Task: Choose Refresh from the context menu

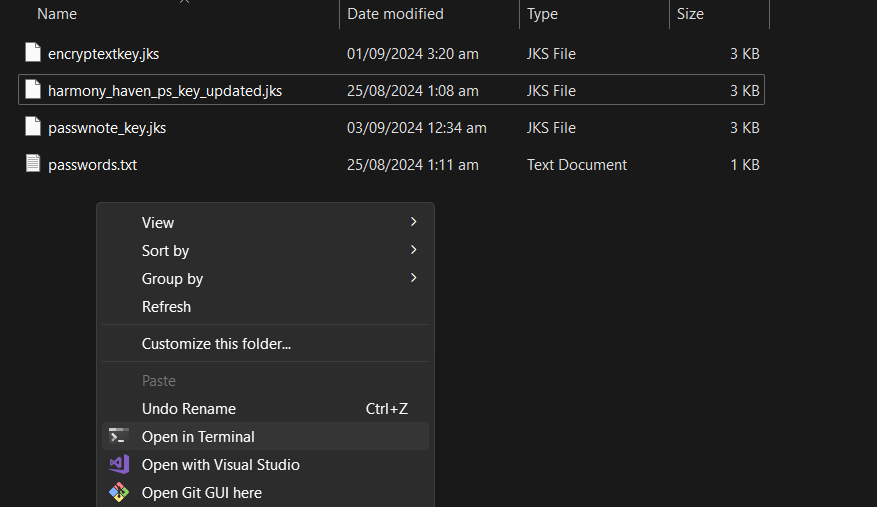Action: coord(166,307)
